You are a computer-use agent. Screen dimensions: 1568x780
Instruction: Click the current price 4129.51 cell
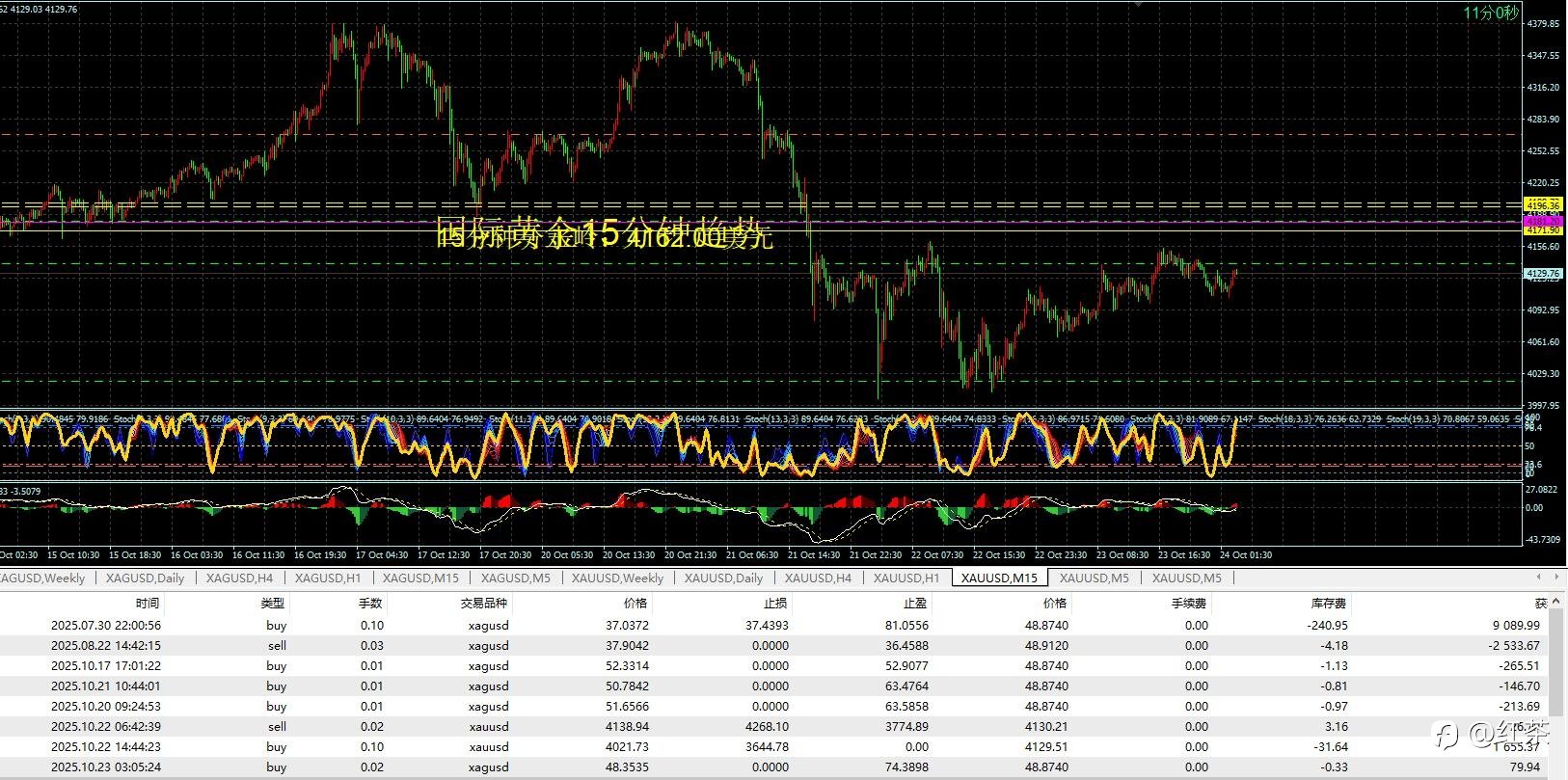click(x=1046, y=746)
